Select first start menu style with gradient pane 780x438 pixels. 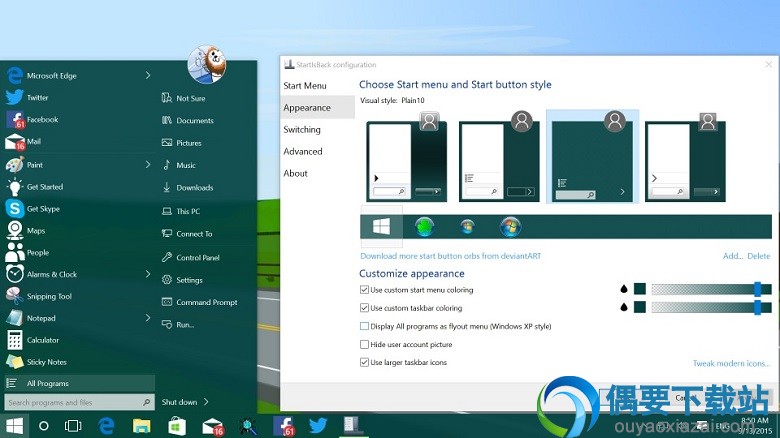[x=407, y=157]
